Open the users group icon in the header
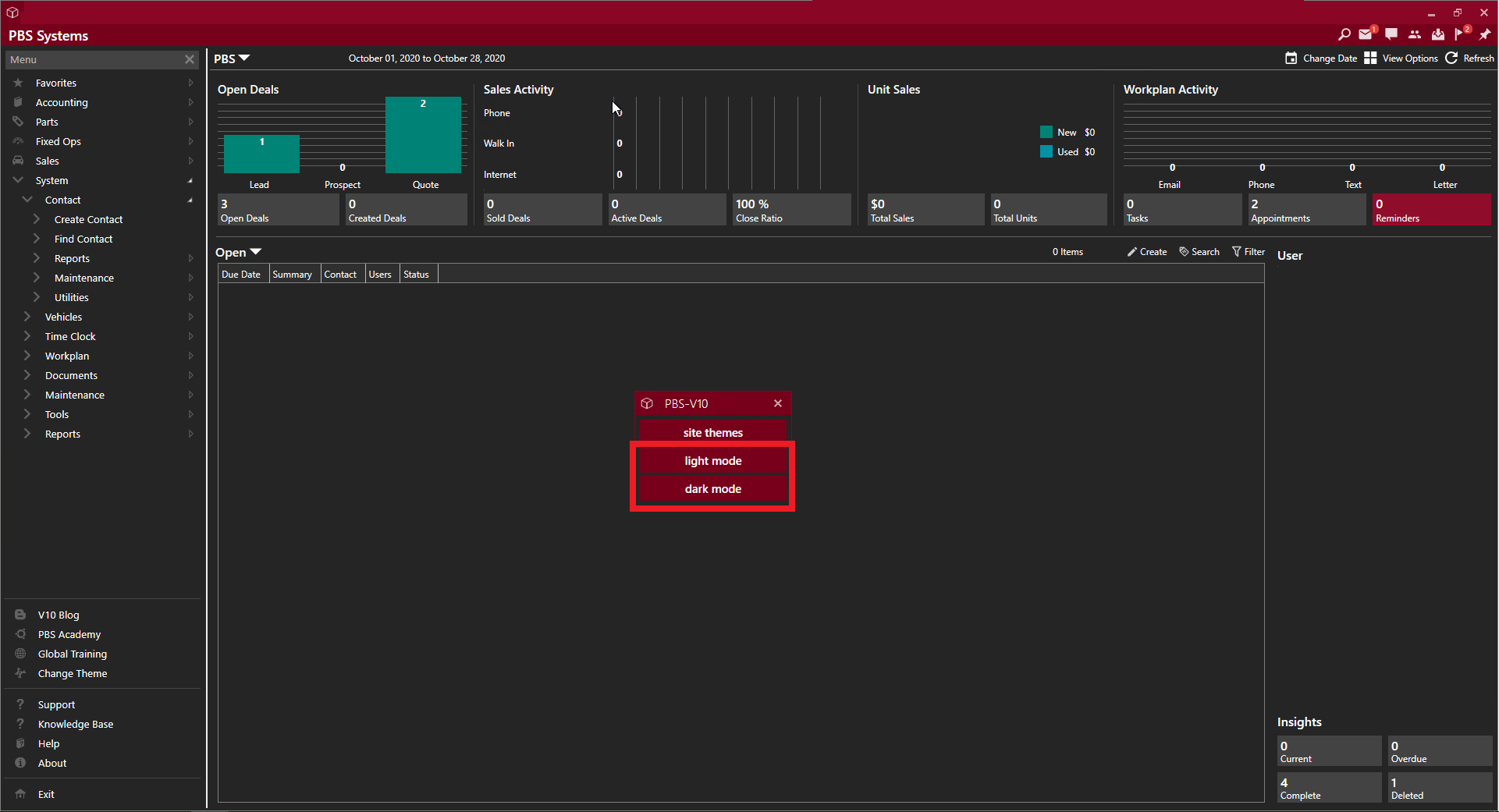The width and height of the screenshot is (1499, 812). (1415, 34)
